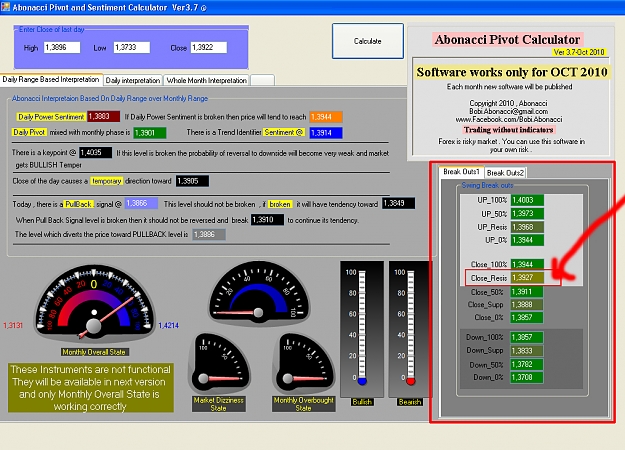Click the blue 1,4214 monthly high value

click(x=168, y=325)
